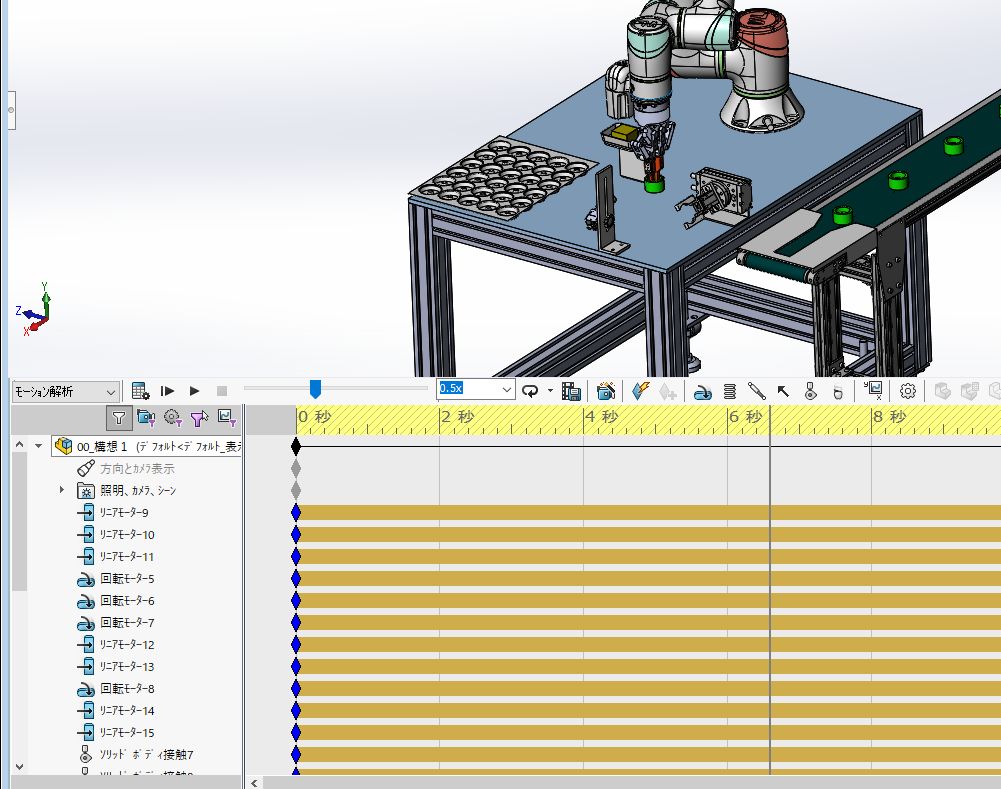Screen dimensions: 1001x789
Task: Click Play from Start button
Action: click(168, 391)
